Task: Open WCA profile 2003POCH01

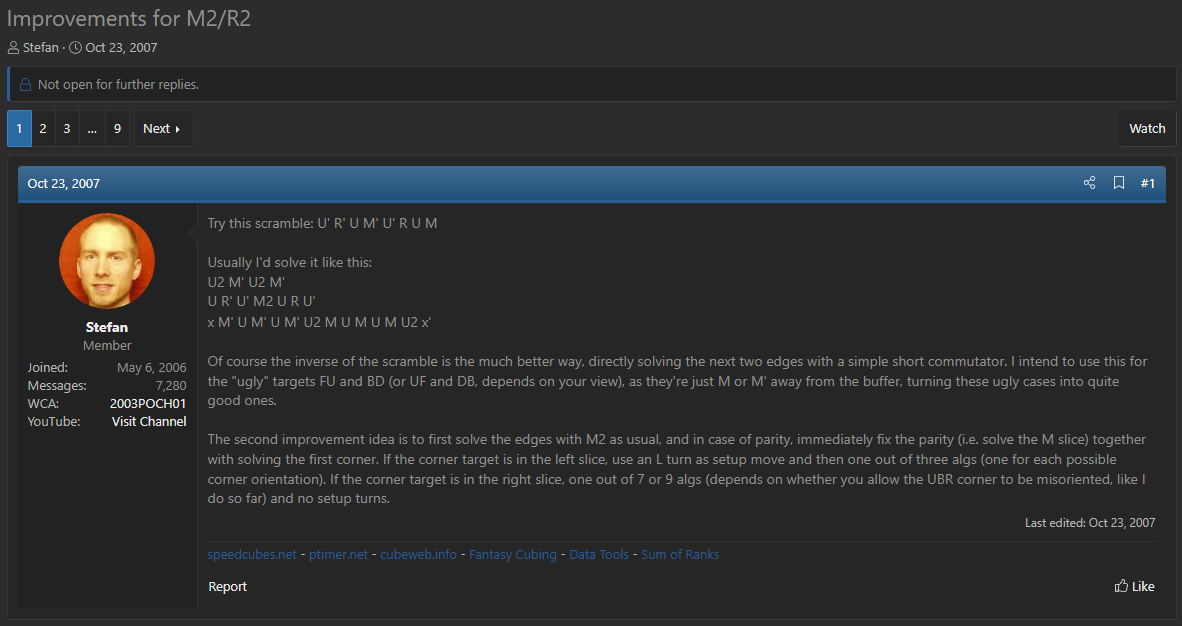Action: [148, 404]
